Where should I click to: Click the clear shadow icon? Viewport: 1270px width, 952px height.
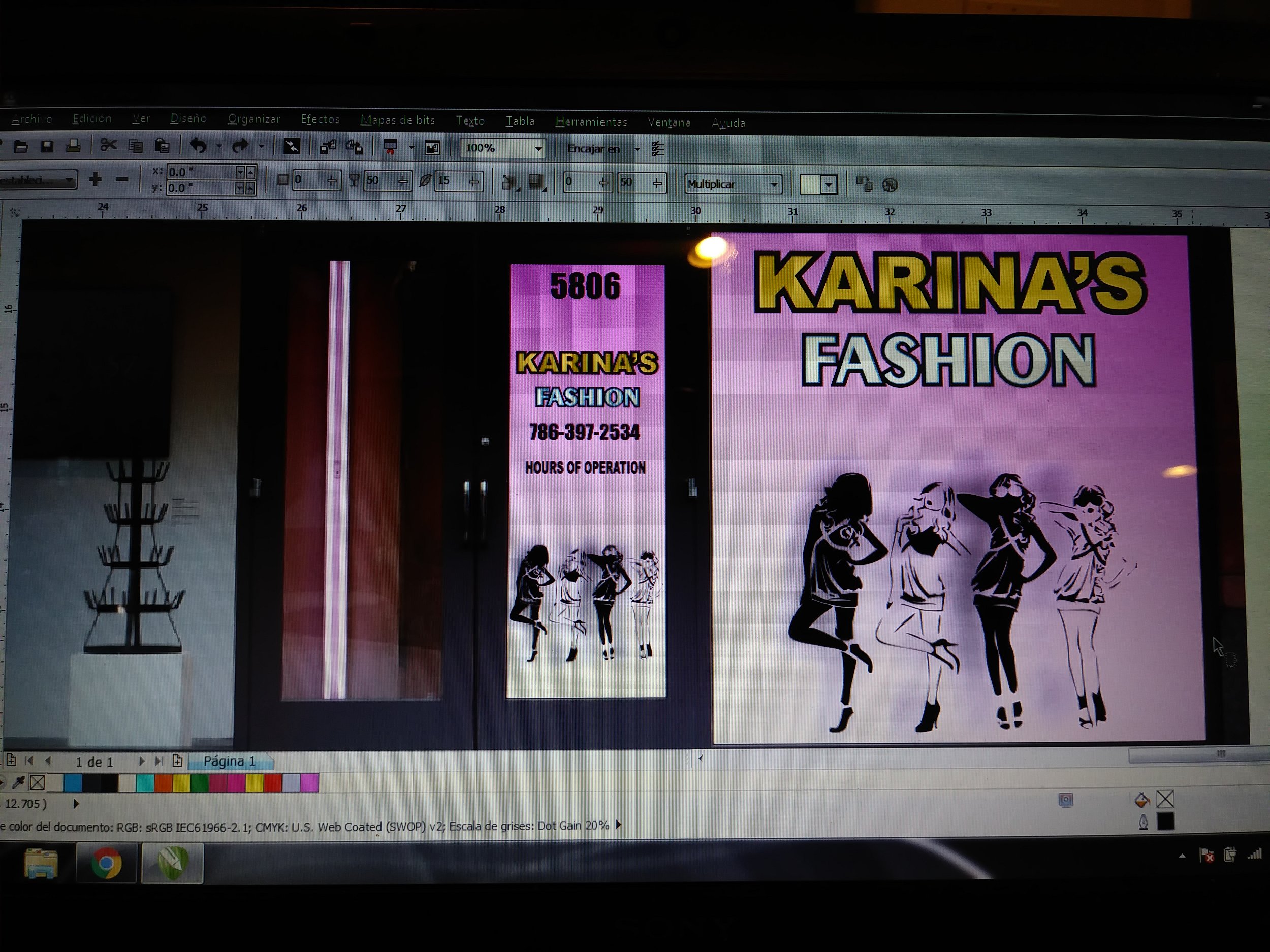pyautogui.click(x=890, y=185)
